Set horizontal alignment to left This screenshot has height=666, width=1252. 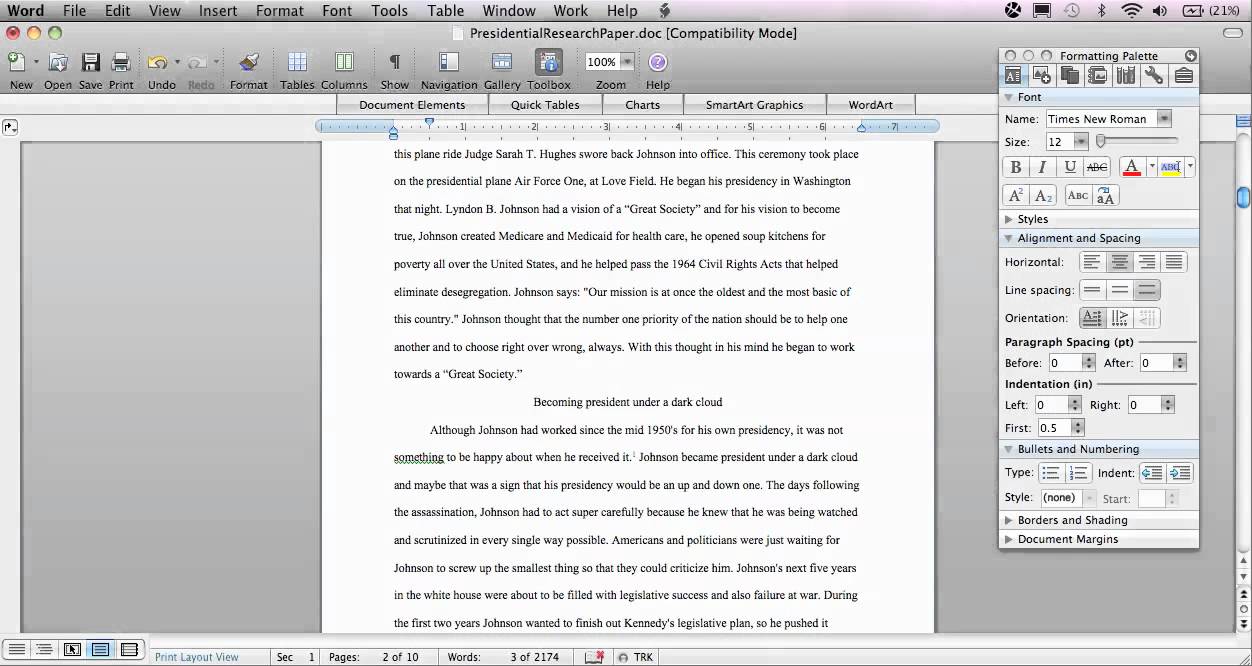(x=1092, y=262)
